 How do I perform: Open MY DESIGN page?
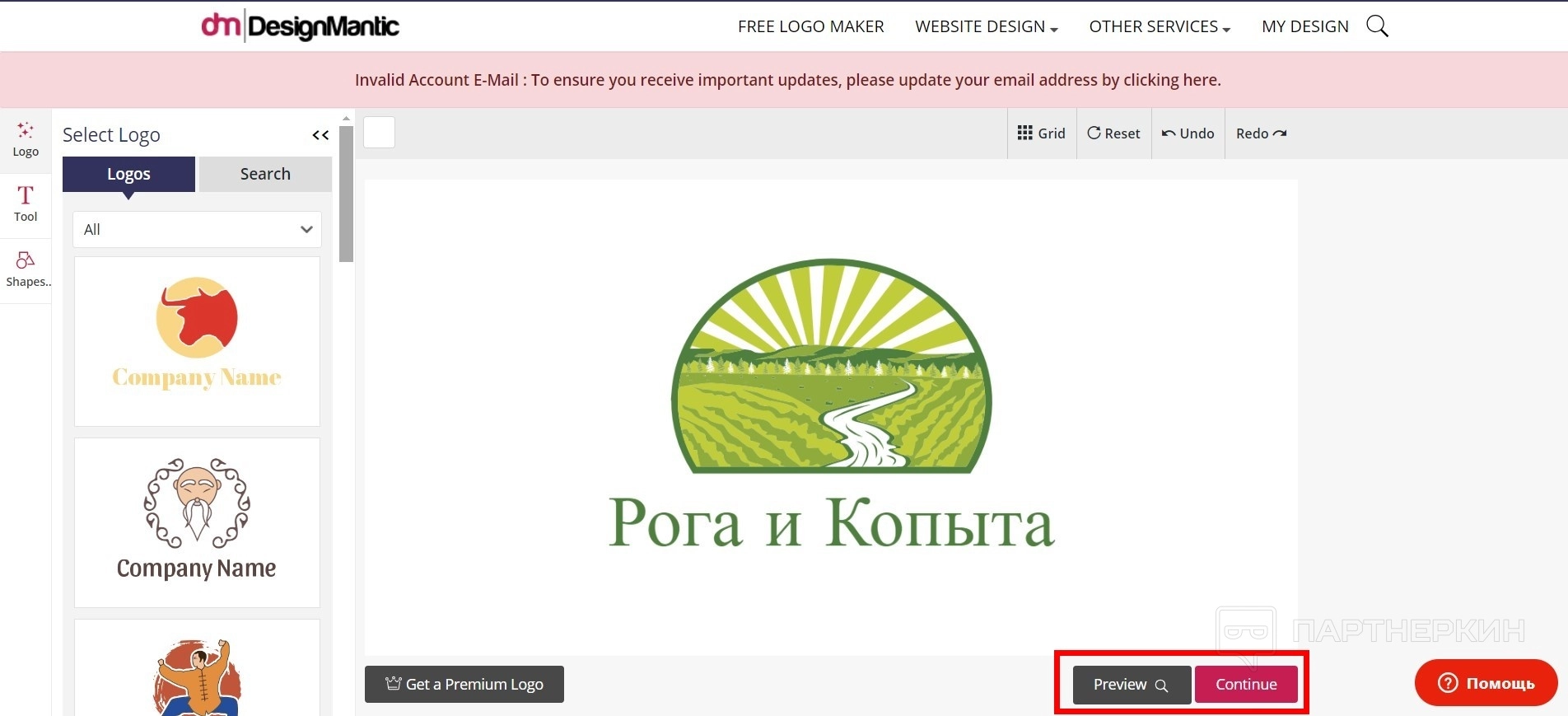pyautogui.click(x=1305, y=26)
